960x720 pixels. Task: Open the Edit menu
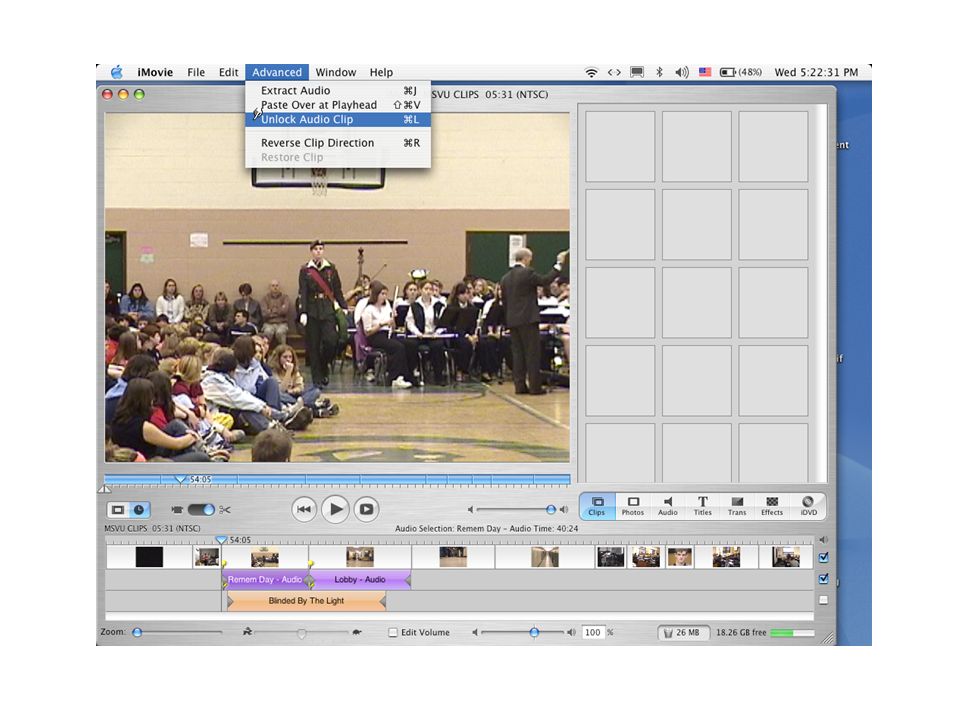(228, 72)
